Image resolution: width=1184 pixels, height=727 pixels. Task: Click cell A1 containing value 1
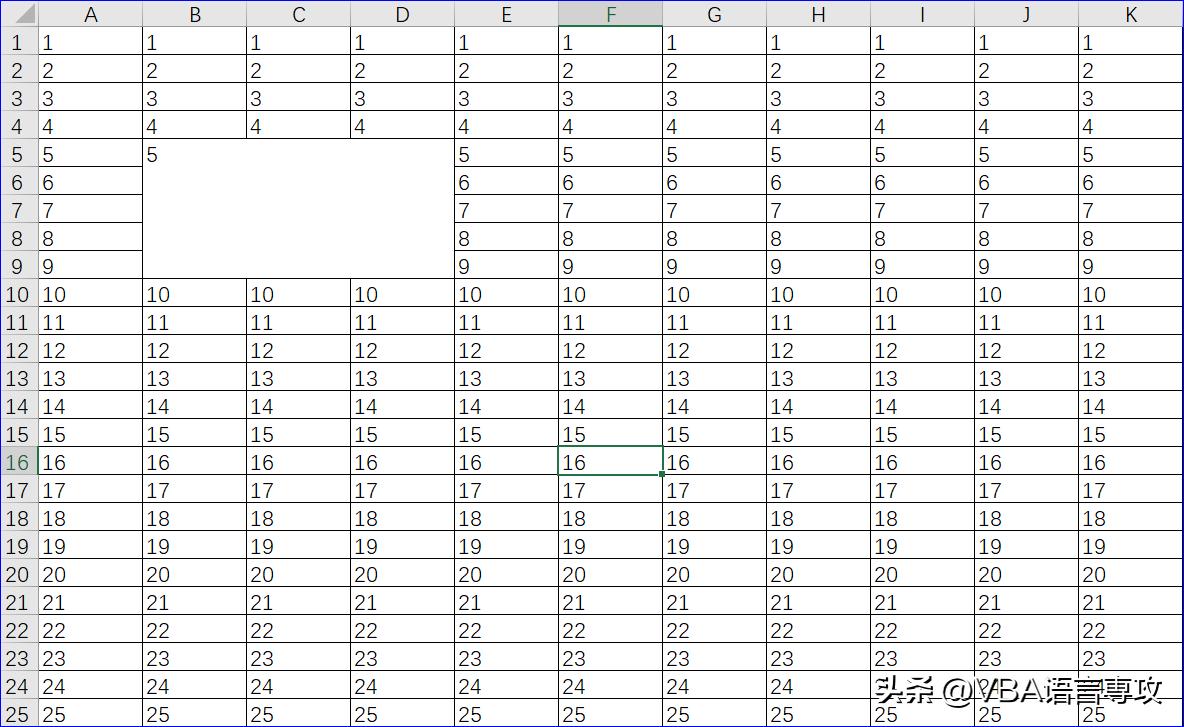[90, 42]
